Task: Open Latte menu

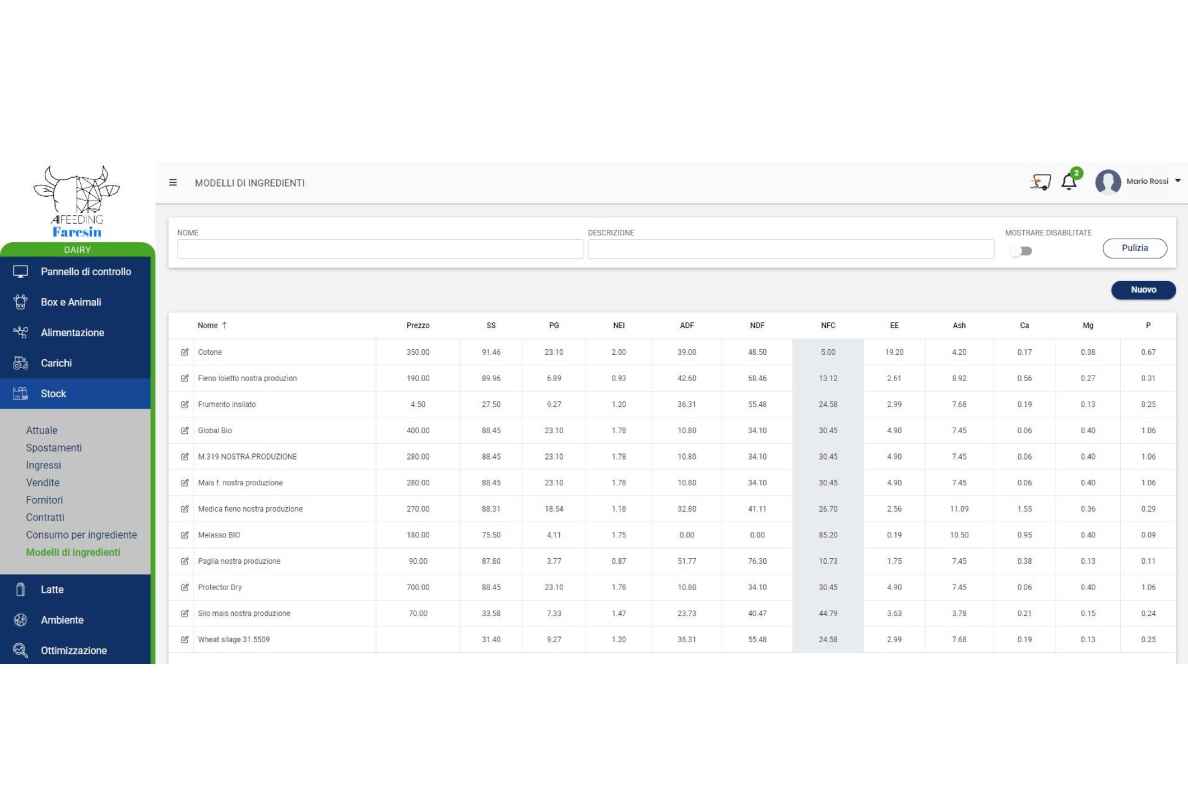Action: (x=76, y=589)
